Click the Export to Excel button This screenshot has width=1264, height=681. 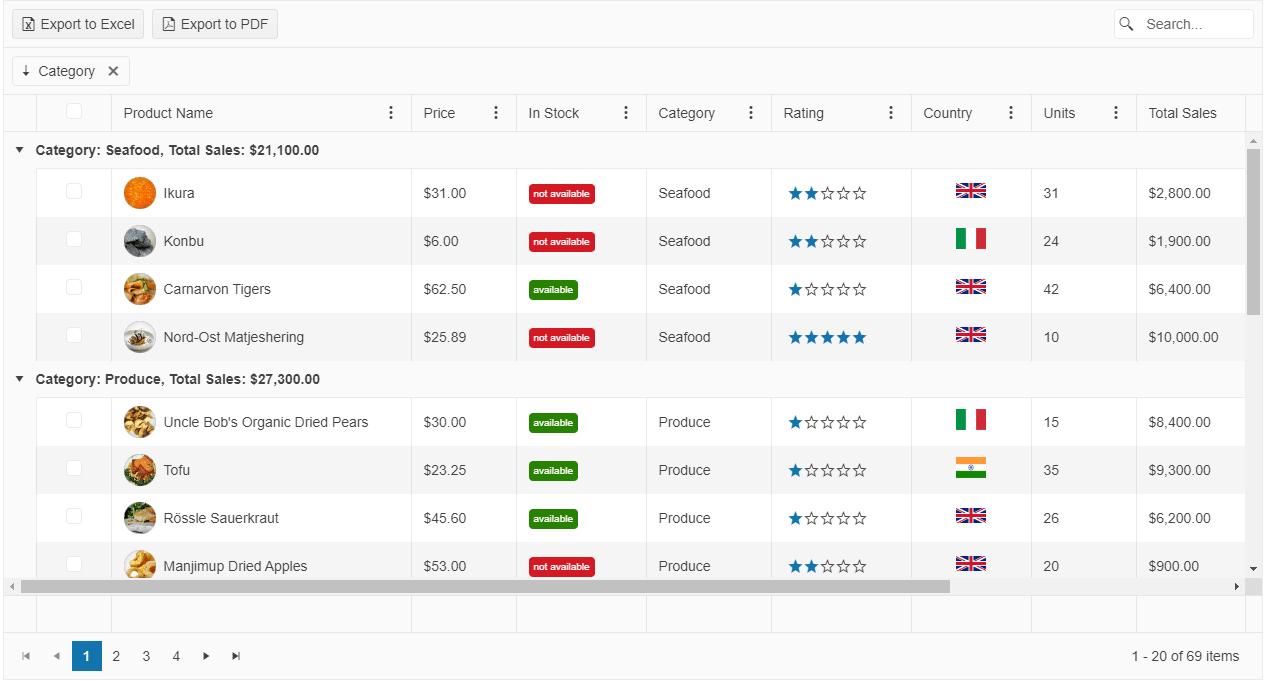click(x=77, y=23)
